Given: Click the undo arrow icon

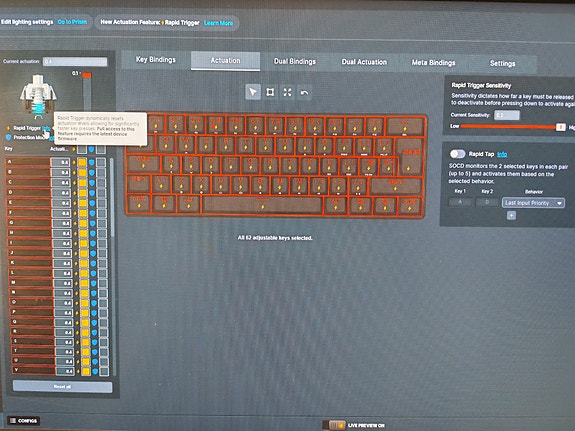Looking at the screenshot, I should 304,93.
